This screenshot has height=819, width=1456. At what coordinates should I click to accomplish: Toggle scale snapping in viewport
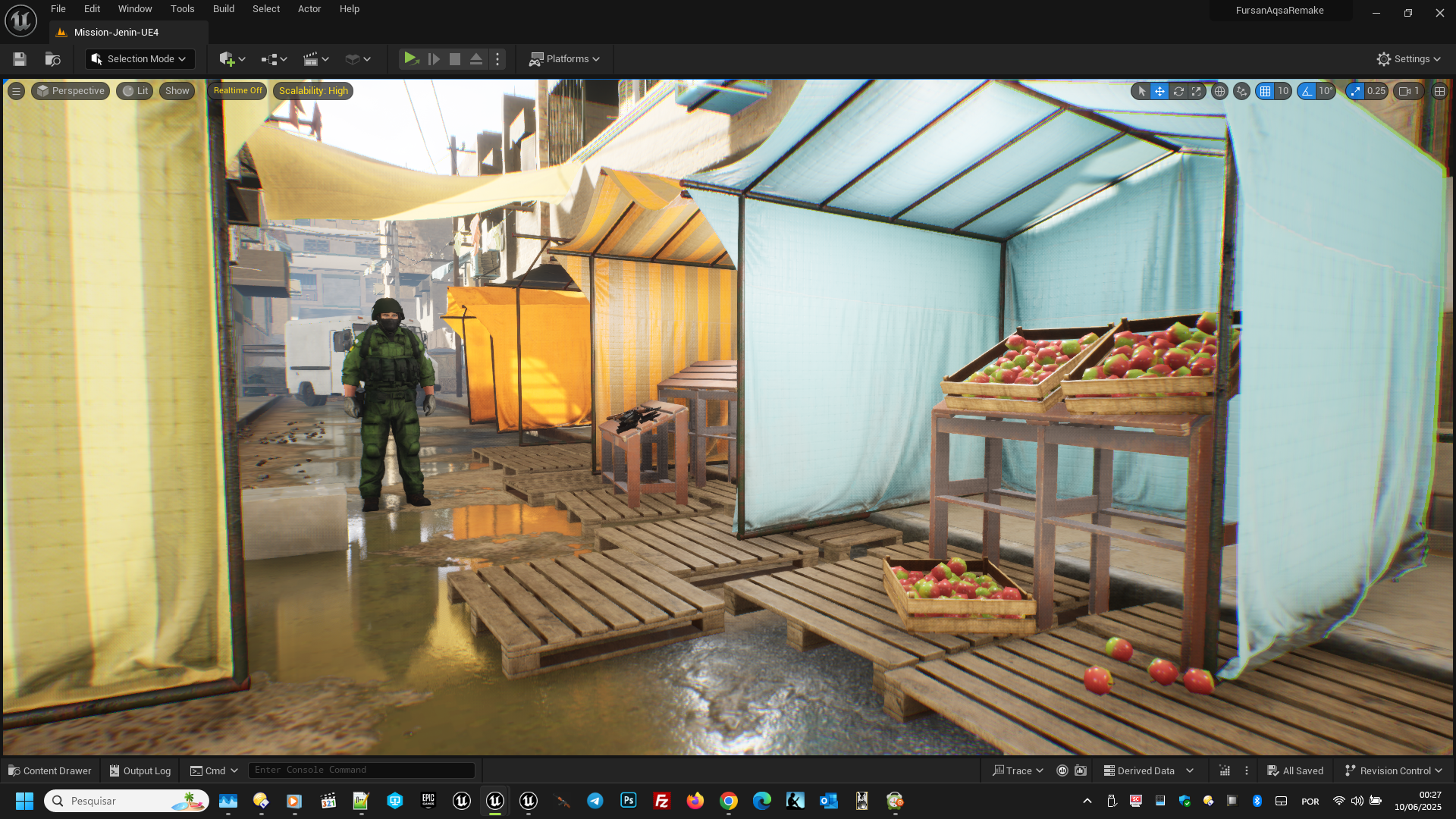coord(1355,91)
